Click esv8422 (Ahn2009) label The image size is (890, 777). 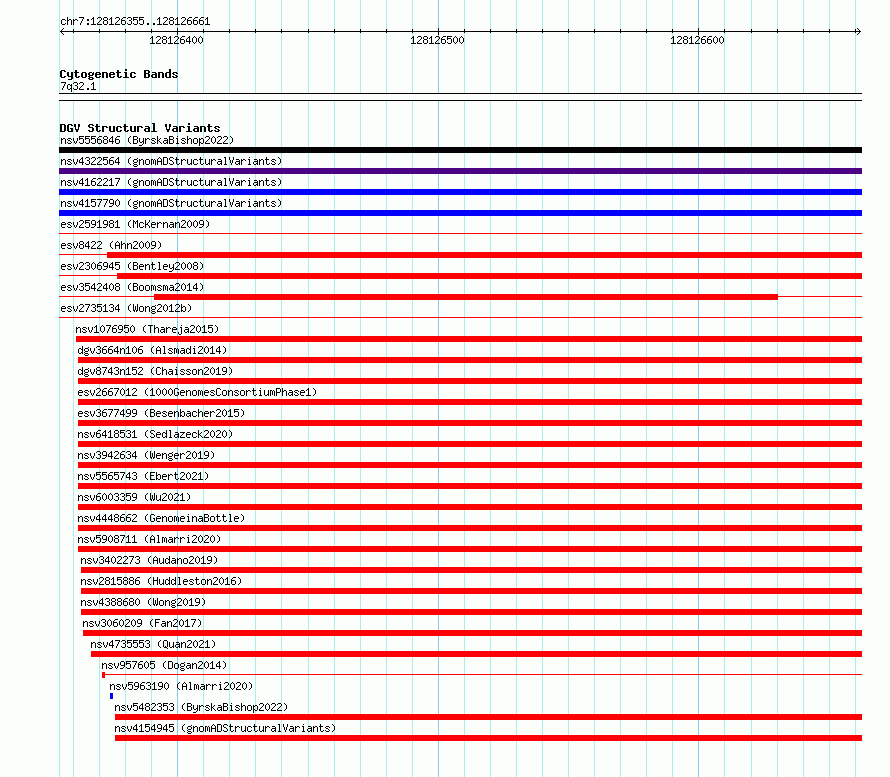[x=111, y=245]
